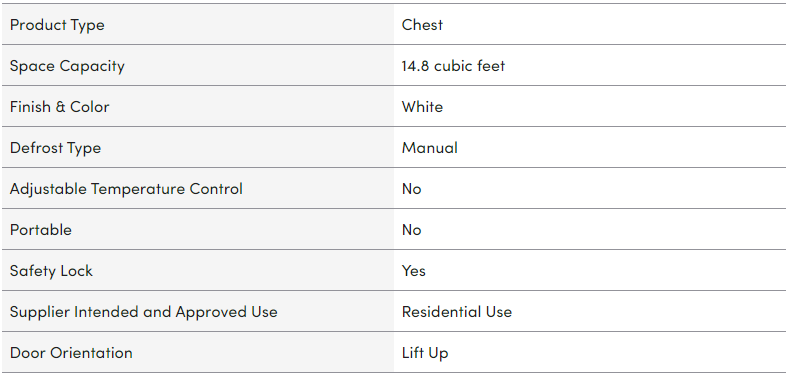This screenshot has width=789, height=377.
Task: Click the word Capacity in Space Capacity
Action: (92, 66)
